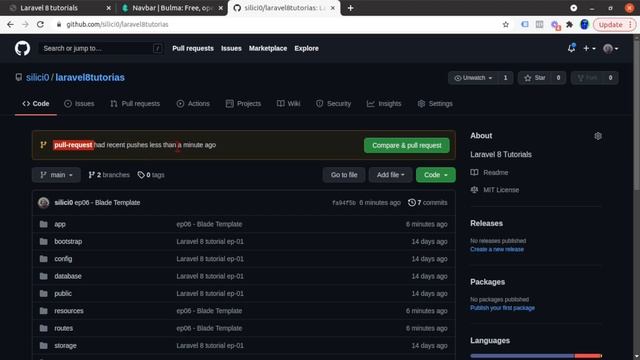Click the config folder icon
Viewport: 640px width, 360px height.
pyautogui.click(x=44, y=259)
